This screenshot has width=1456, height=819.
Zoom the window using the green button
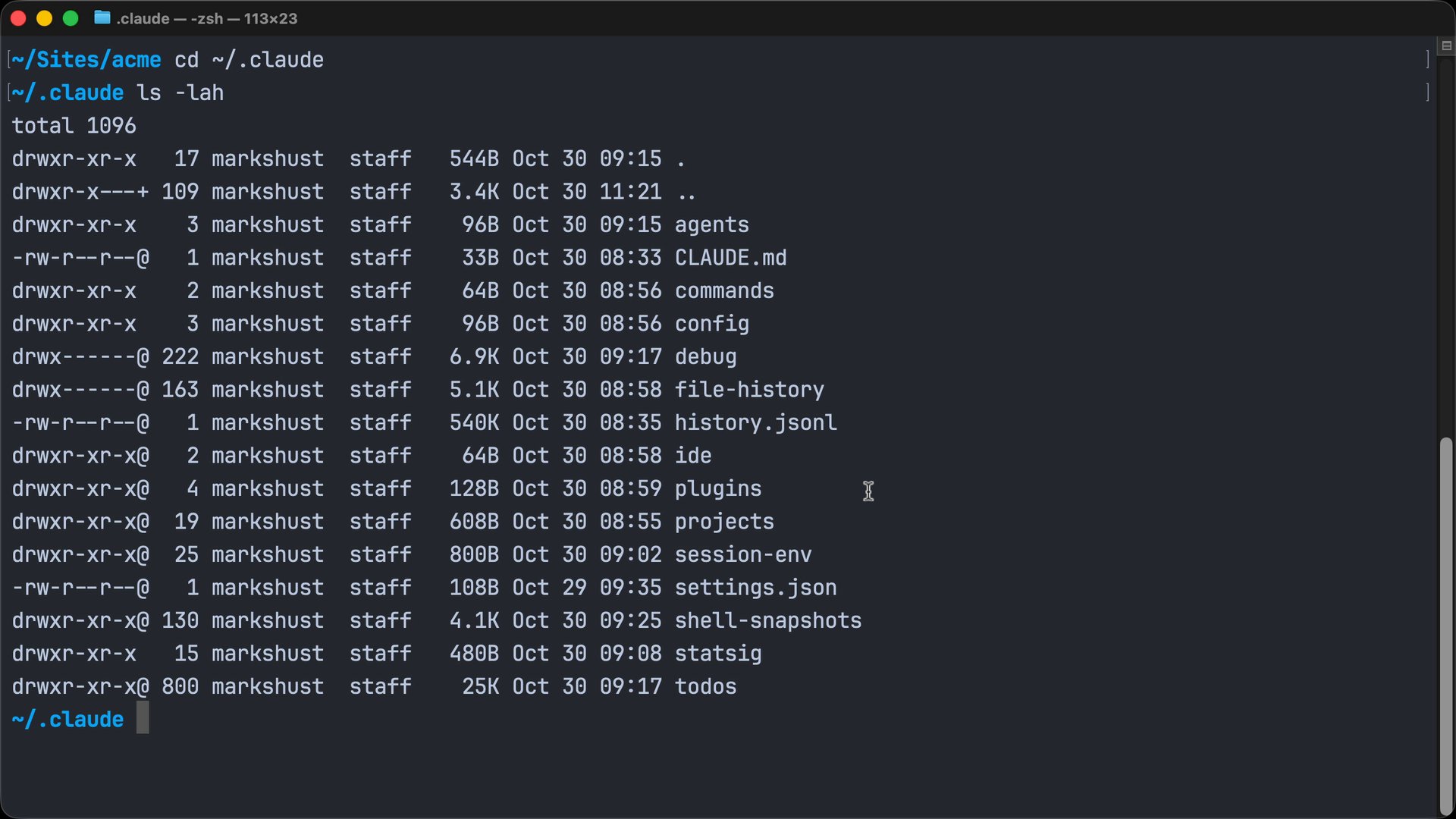(x=71, y=18)
